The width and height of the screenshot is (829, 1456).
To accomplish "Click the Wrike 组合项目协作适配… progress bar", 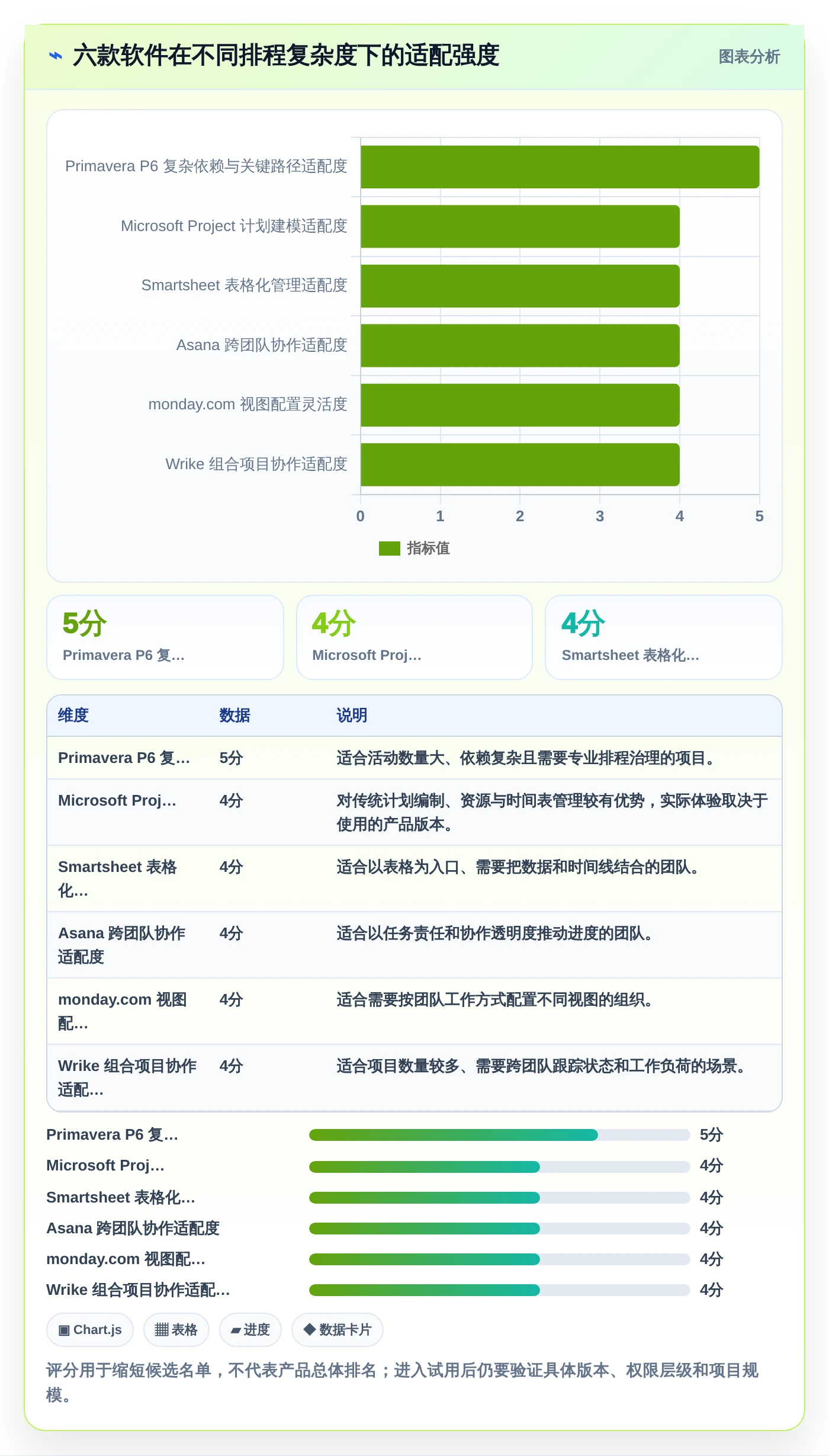I will [499, 1290].
